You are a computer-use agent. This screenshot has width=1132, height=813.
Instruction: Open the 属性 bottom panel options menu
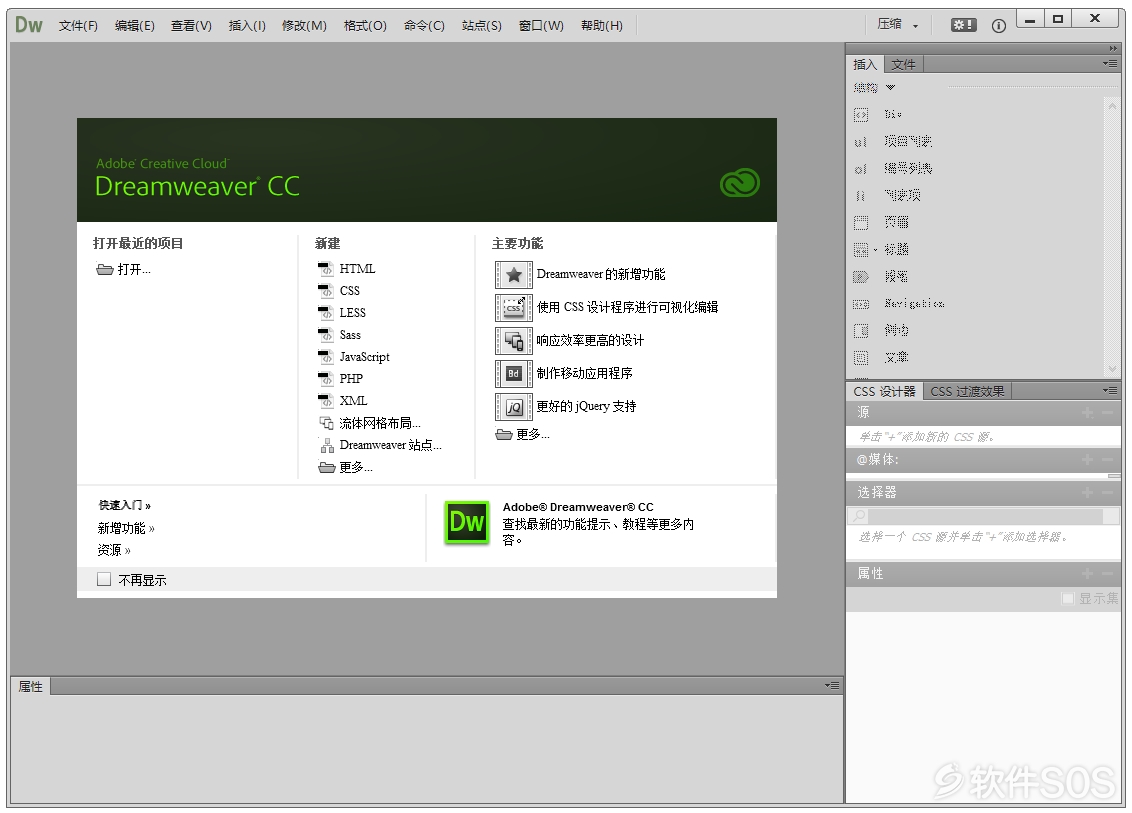[x=832, y=685]
